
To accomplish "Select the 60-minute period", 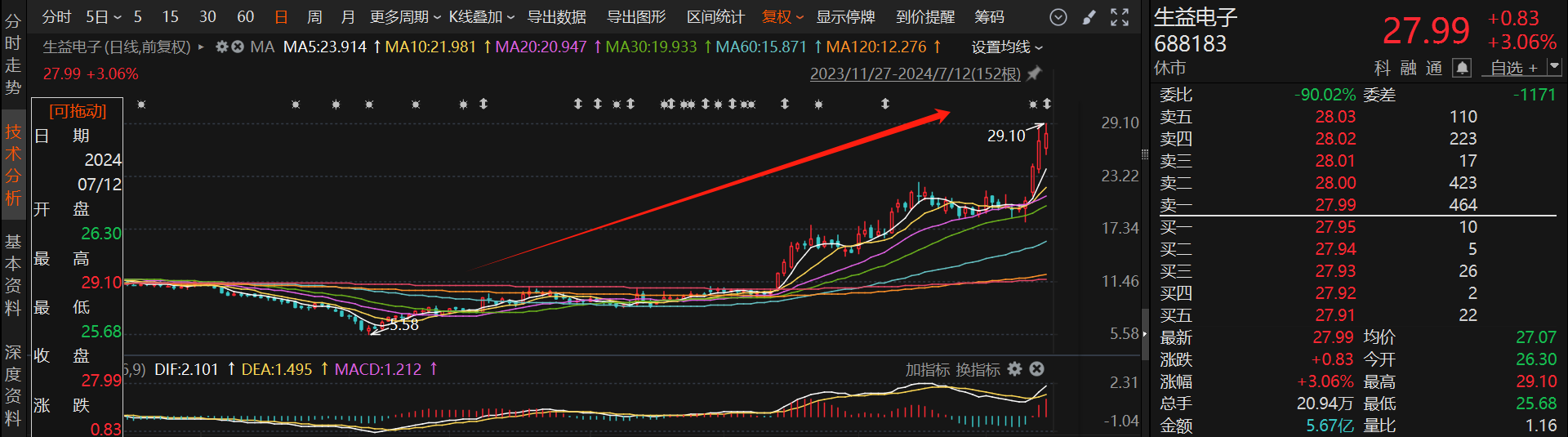I will (x=245, y=17).
